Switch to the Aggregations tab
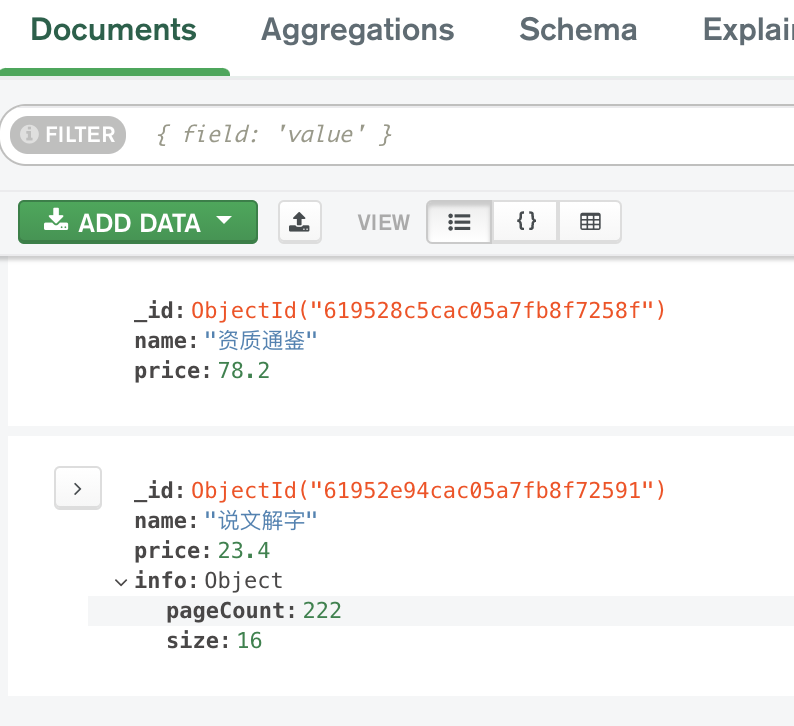This screenshot has width=794, height=726. [x=357, y=30]
